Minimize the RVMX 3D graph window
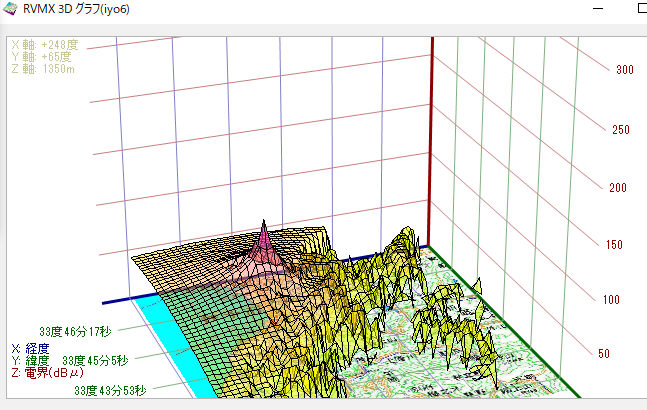 coord(597,9)
